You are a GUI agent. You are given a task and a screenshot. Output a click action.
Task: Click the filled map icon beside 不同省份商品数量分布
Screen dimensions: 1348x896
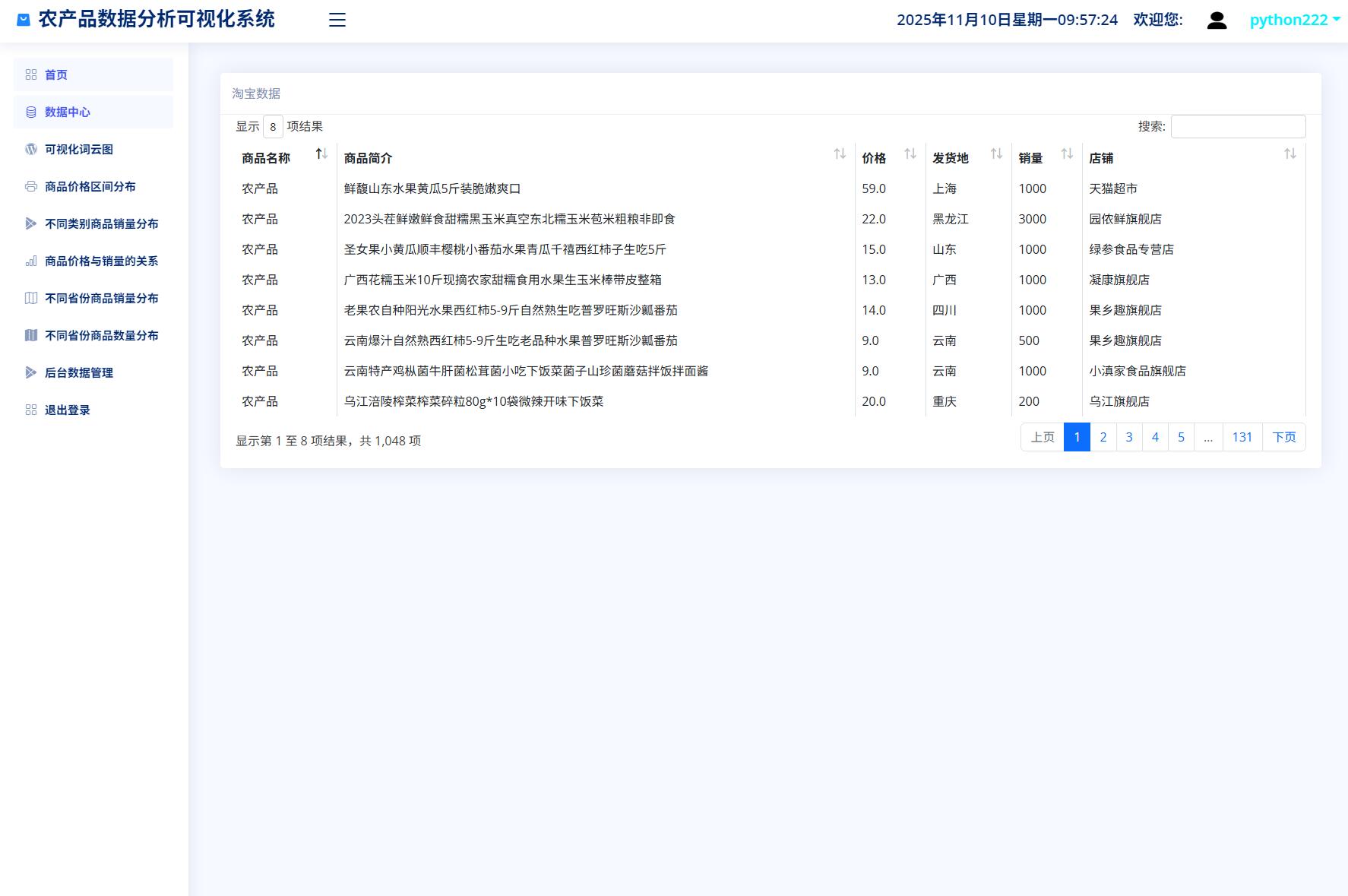31,335
